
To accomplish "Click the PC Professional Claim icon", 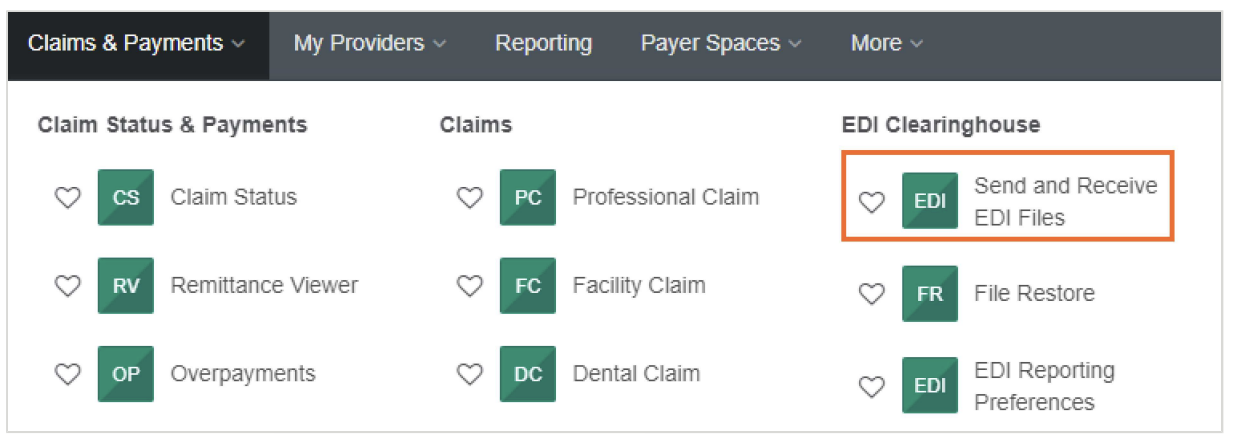I will [x=527, y=197].
